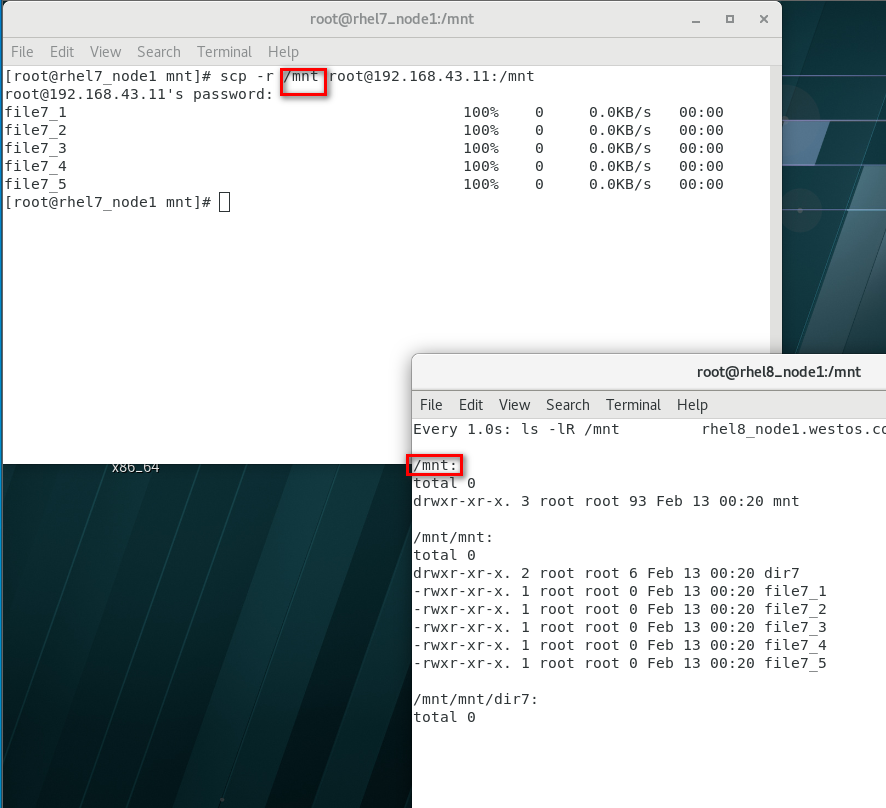This screenshot has width=886, height=808.
Task: Close the rhel7_node1 terminal window
Action: coord(764,19)
